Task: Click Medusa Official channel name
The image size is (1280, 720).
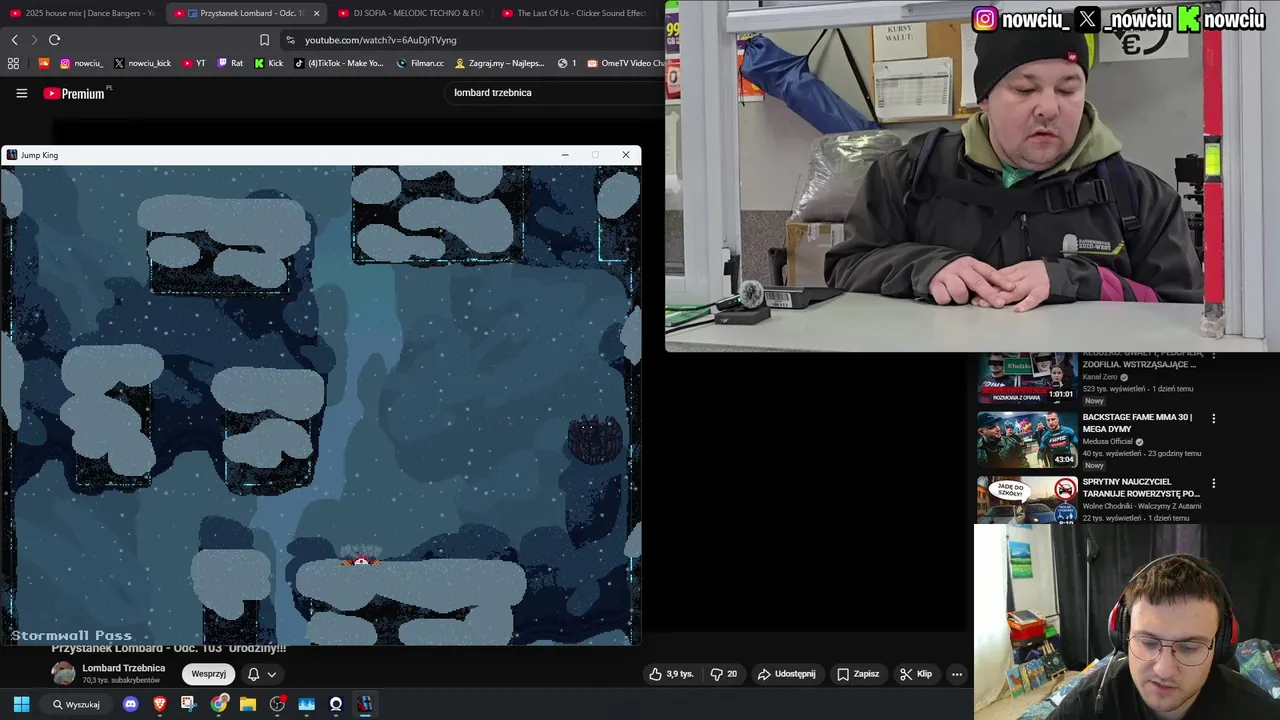Action: point(1107,441)
